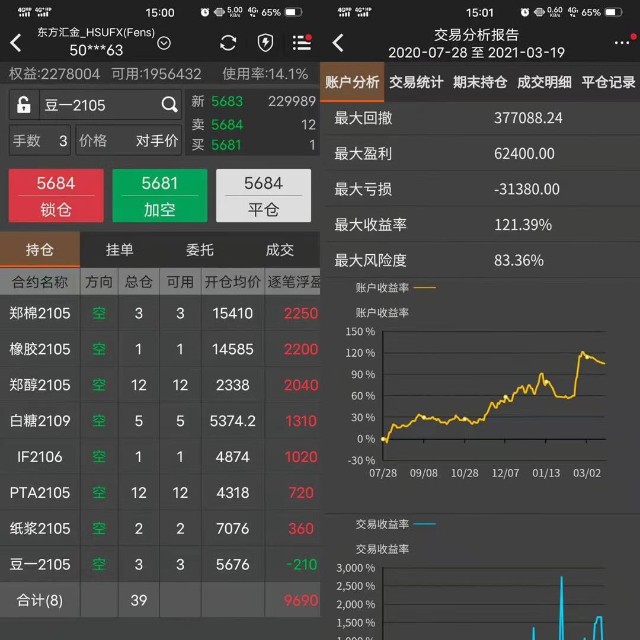Screen dimensions: 640x640
Task: Click the 最大收益率 121.39% row
Action: pos(480,224)
